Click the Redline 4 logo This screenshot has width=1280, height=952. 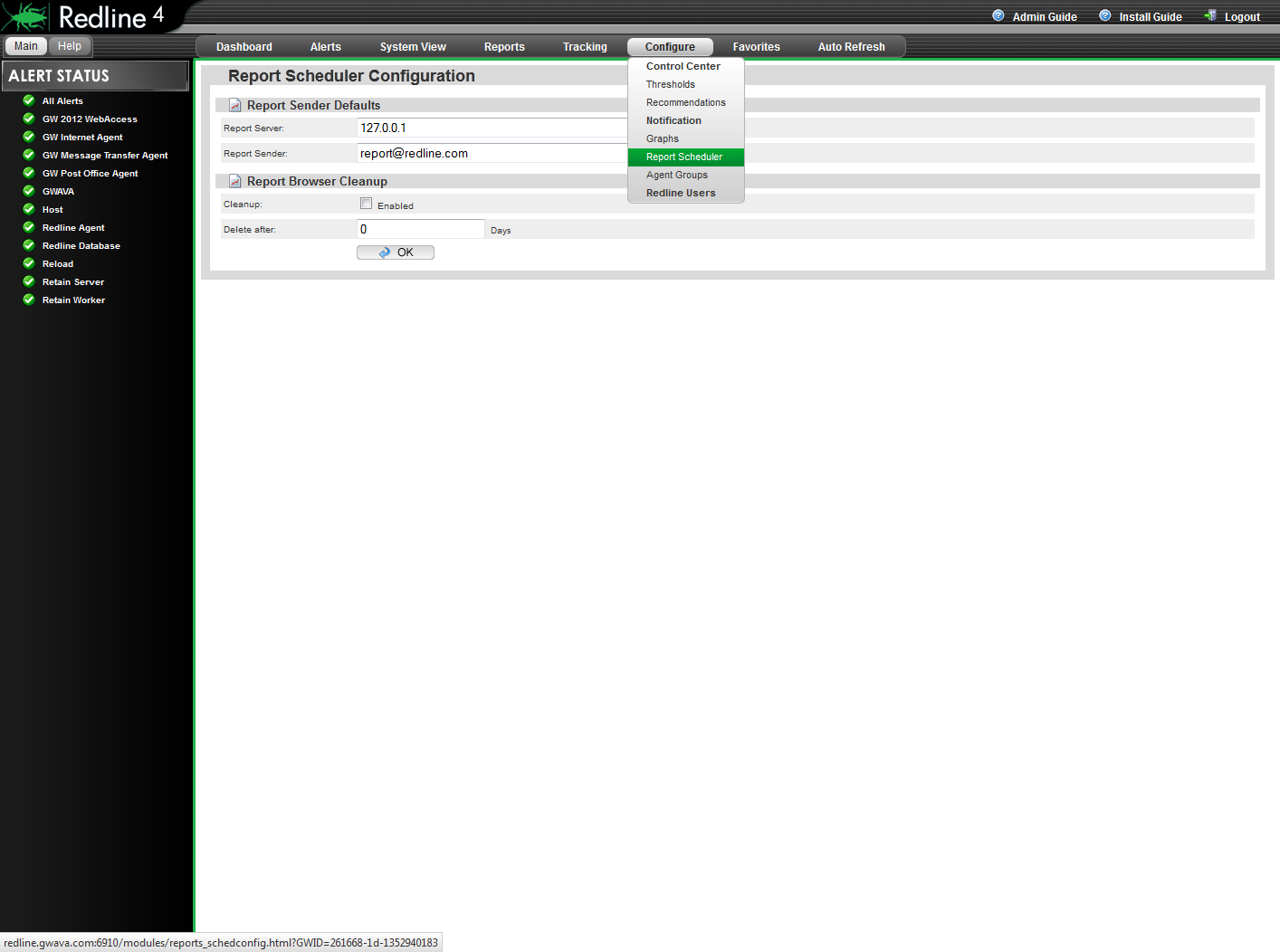coord(83,16)
